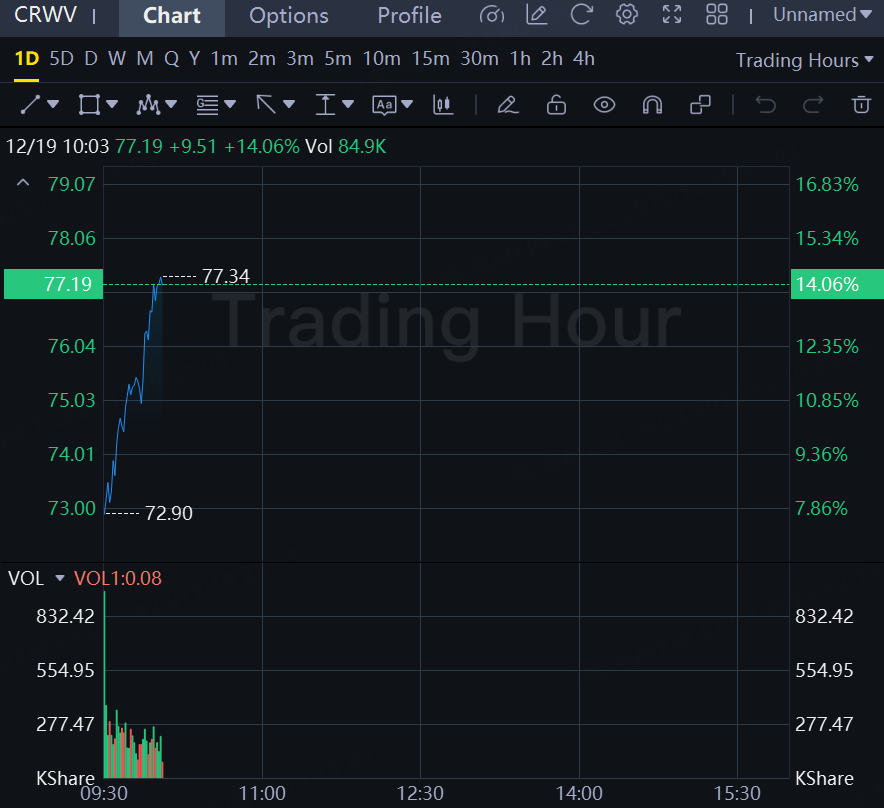Click the VOL1:0.08 indicator value
This screenshot has width=884, height=808.
pyautogui.click(x=118, y=579)
